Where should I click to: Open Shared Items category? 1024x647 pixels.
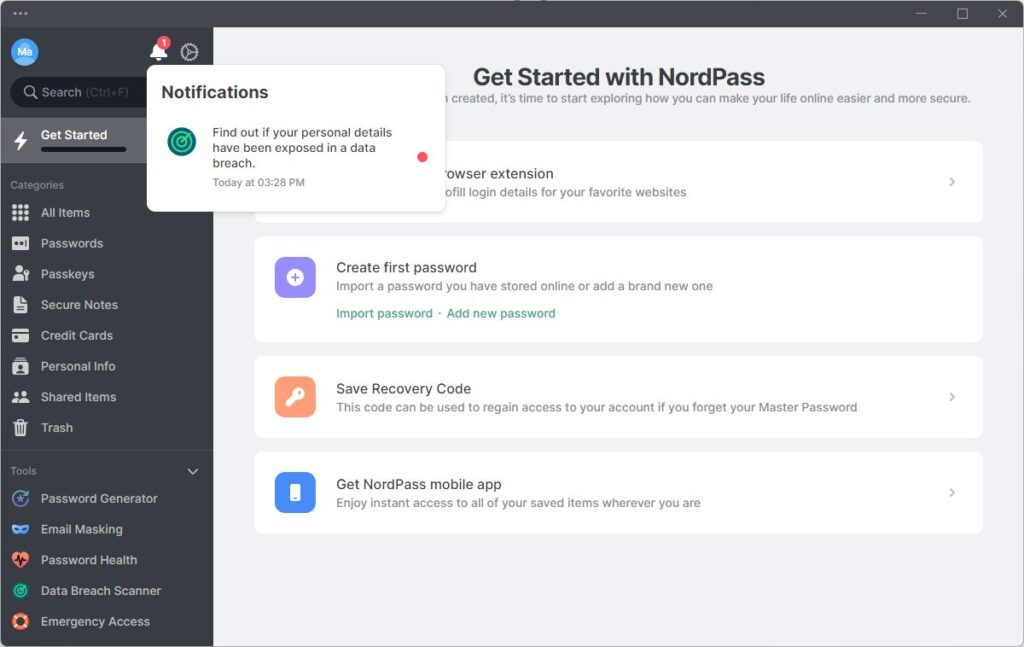[x=78, y=396]
